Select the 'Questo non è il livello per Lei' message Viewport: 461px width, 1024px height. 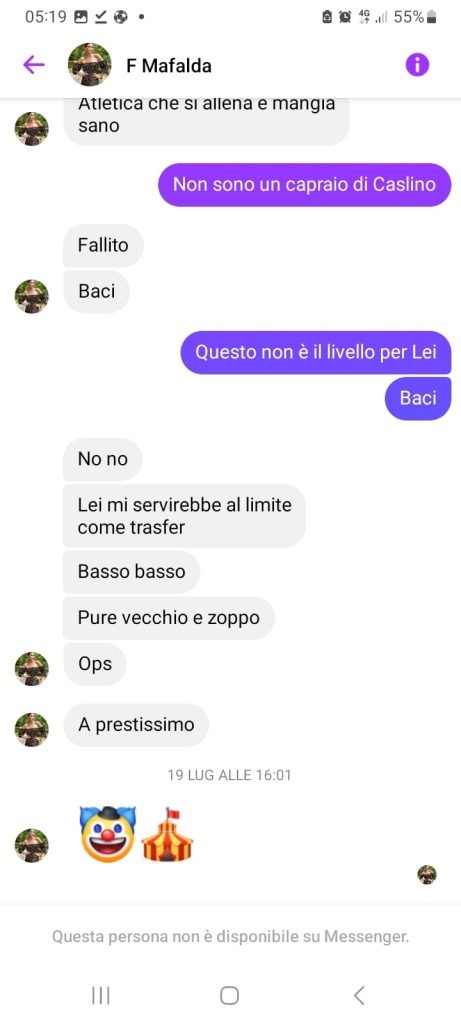(316, 353)
